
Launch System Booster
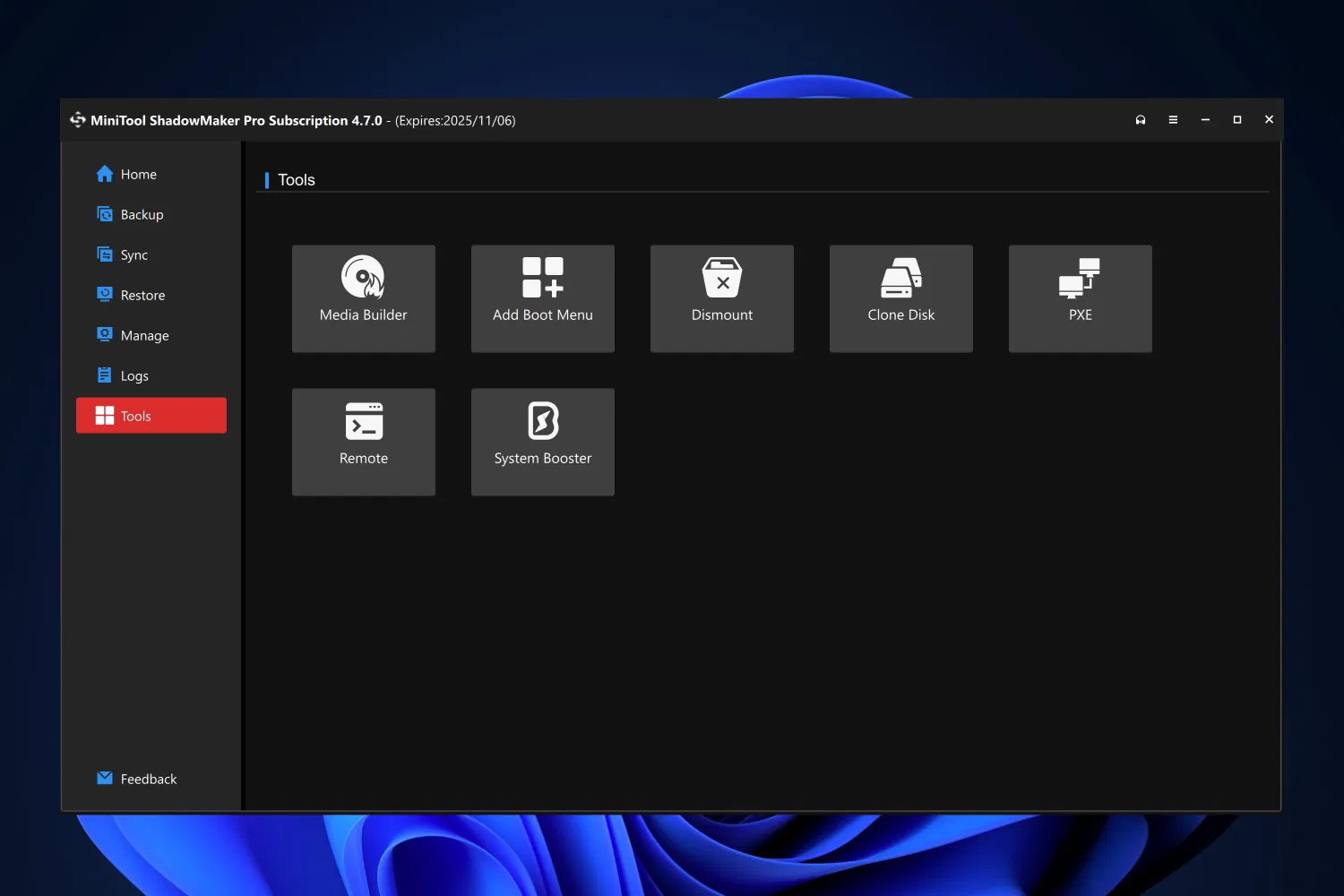tap(542, 442)
